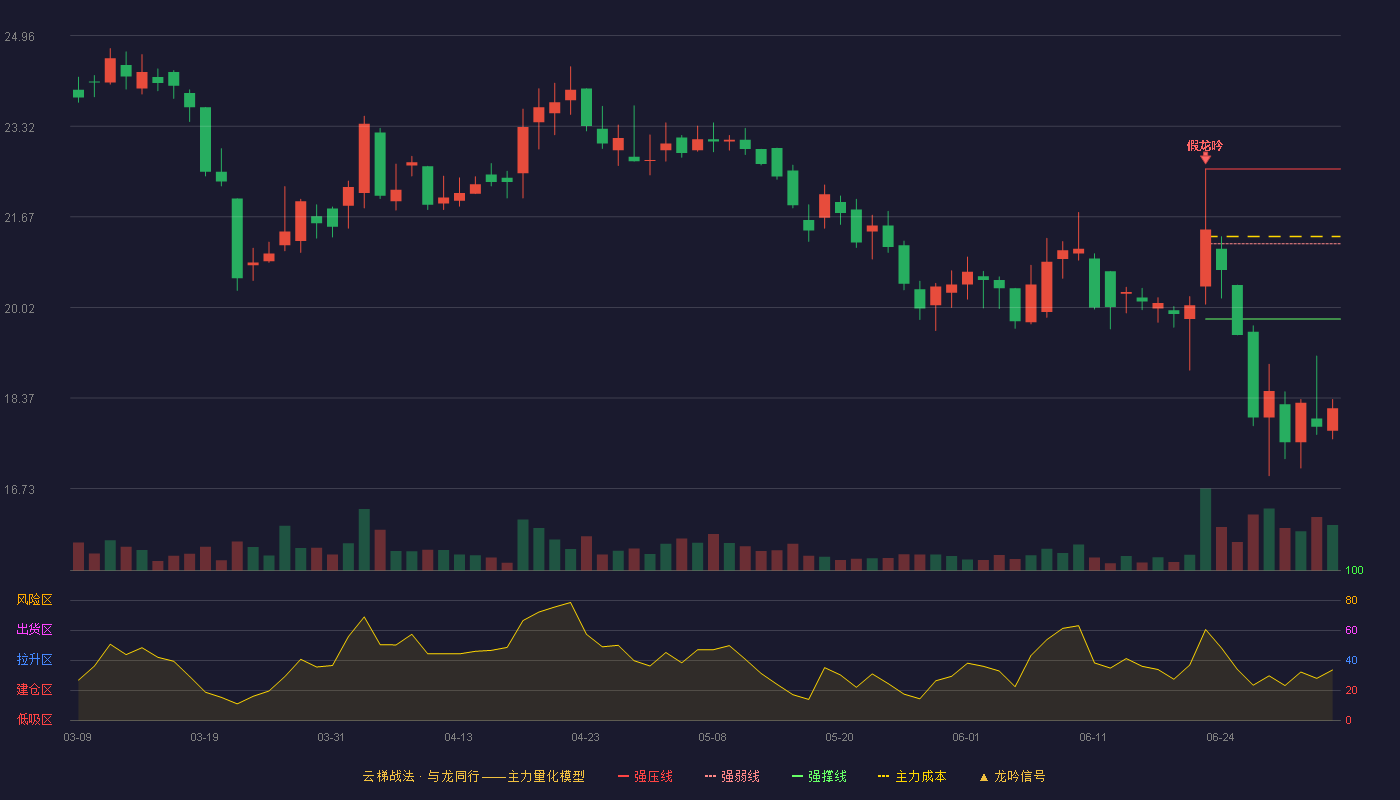Toggle the 龙吟信号 legend item

pyautogui.click(x=1012, y=776)
